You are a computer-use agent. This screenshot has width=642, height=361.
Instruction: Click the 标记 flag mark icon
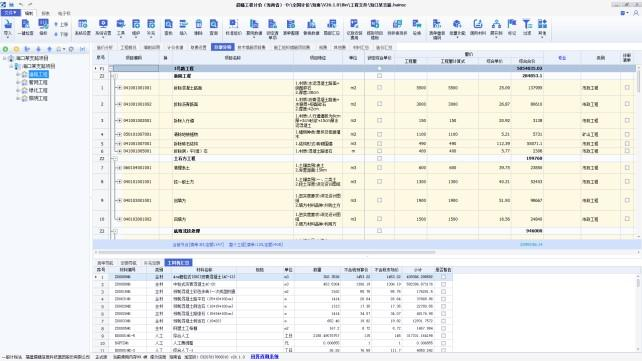point(512,27)
